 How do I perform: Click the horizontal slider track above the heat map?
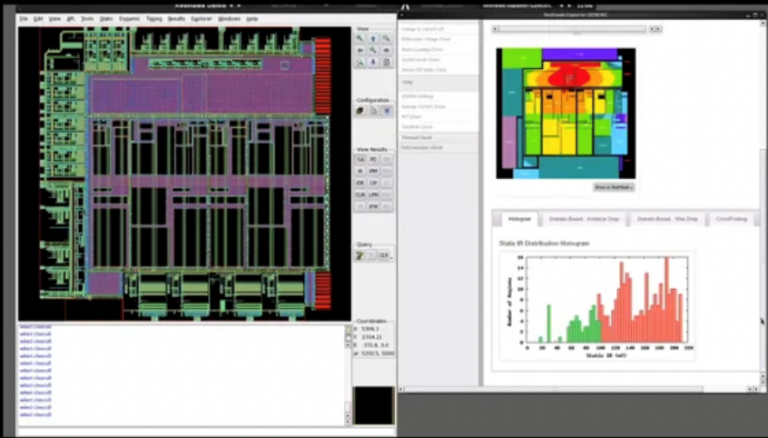pyautogui.click(x=572, y=29)
